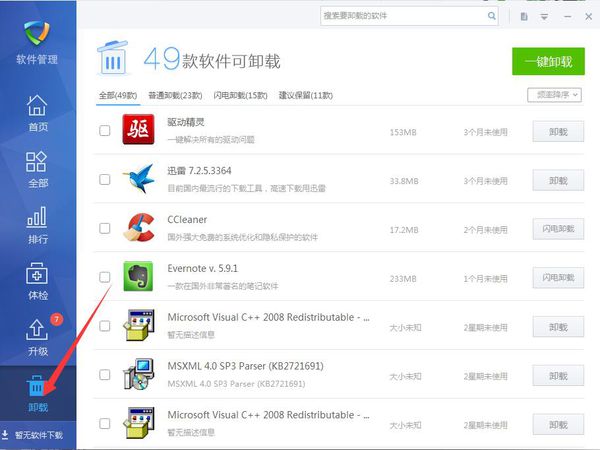Click the 软件管理 shield logo

tap(37, 33)
